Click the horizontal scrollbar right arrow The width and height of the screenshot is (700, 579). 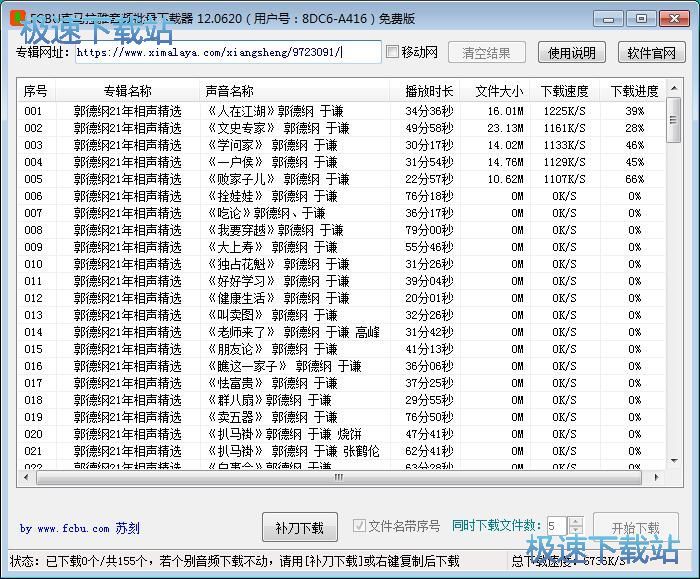[656, 477]
